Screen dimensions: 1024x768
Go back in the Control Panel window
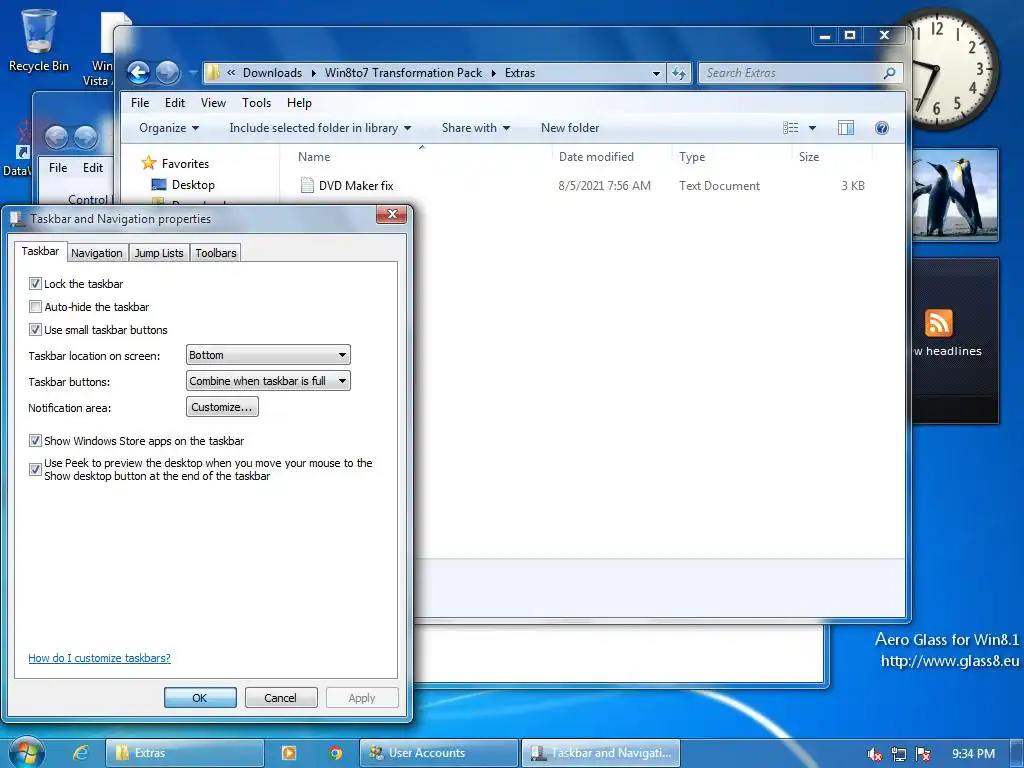tap(56, 137)
